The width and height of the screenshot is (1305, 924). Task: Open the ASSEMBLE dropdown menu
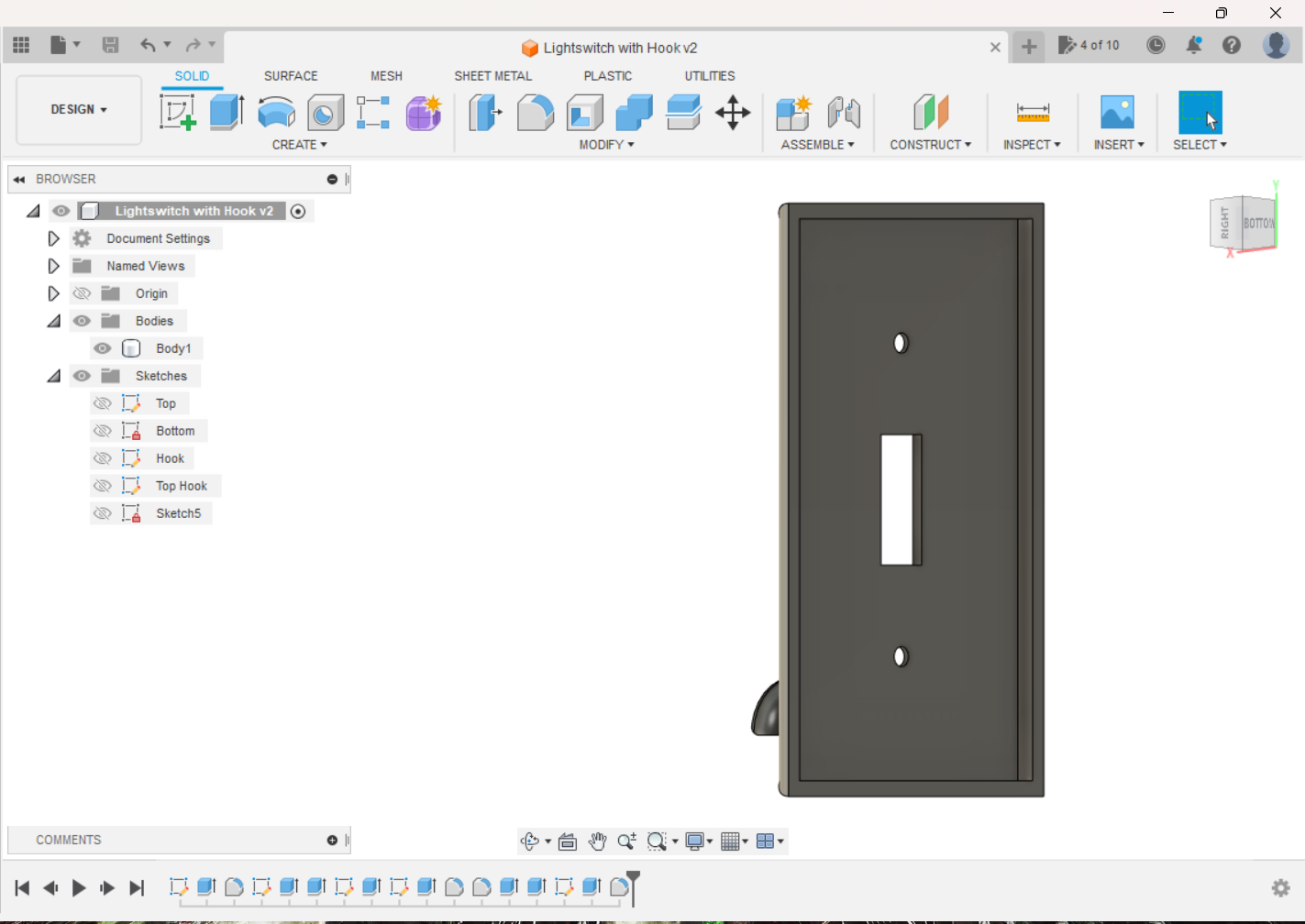click(x=817, y=145)
